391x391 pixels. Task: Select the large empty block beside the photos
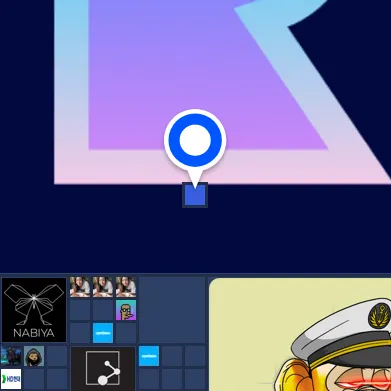(172, 310)
